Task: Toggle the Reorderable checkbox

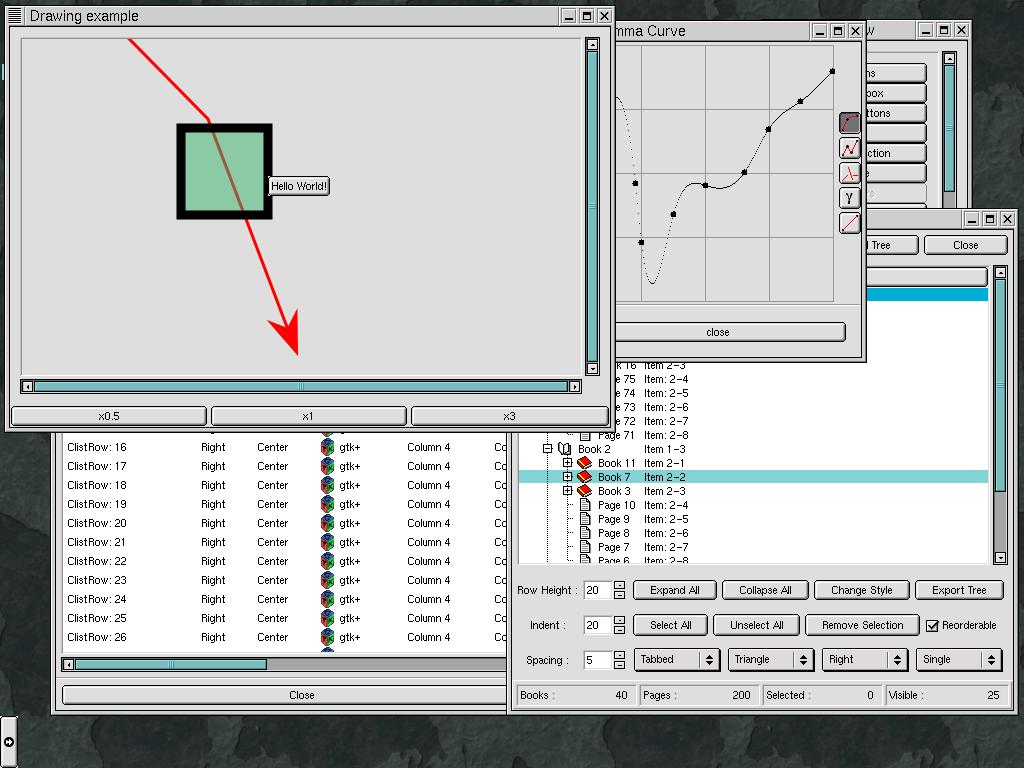Action: [932, 625]
